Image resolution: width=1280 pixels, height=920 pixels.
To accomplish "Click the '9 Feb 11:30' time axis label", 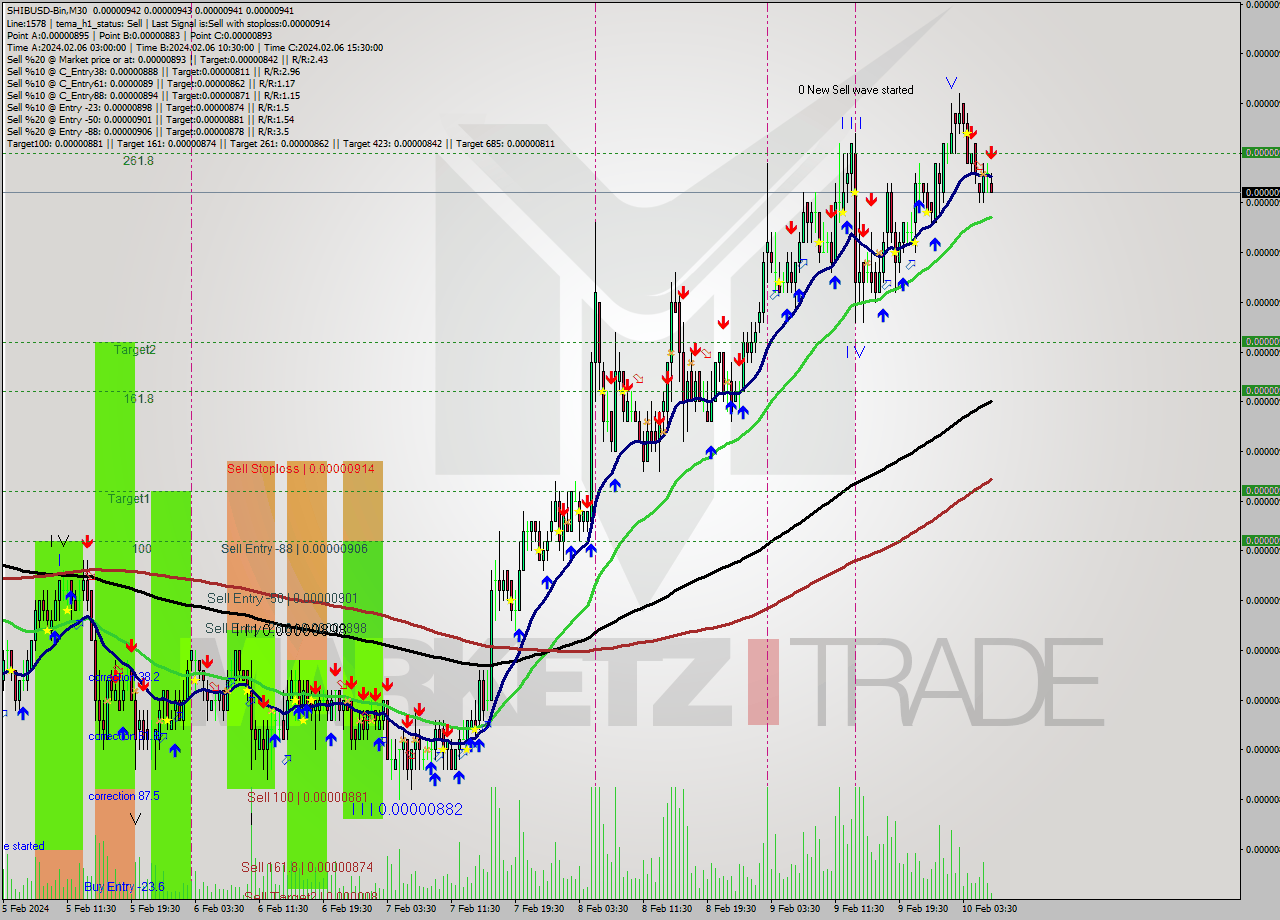I will coord(859,909).
